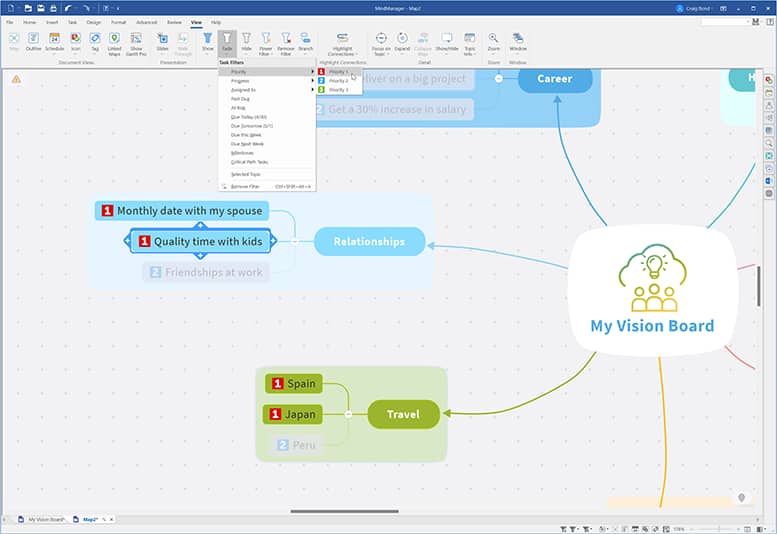777x534 pixels.
Task: Click priority marker on Quality time with kids
Action: click(144, 241)
